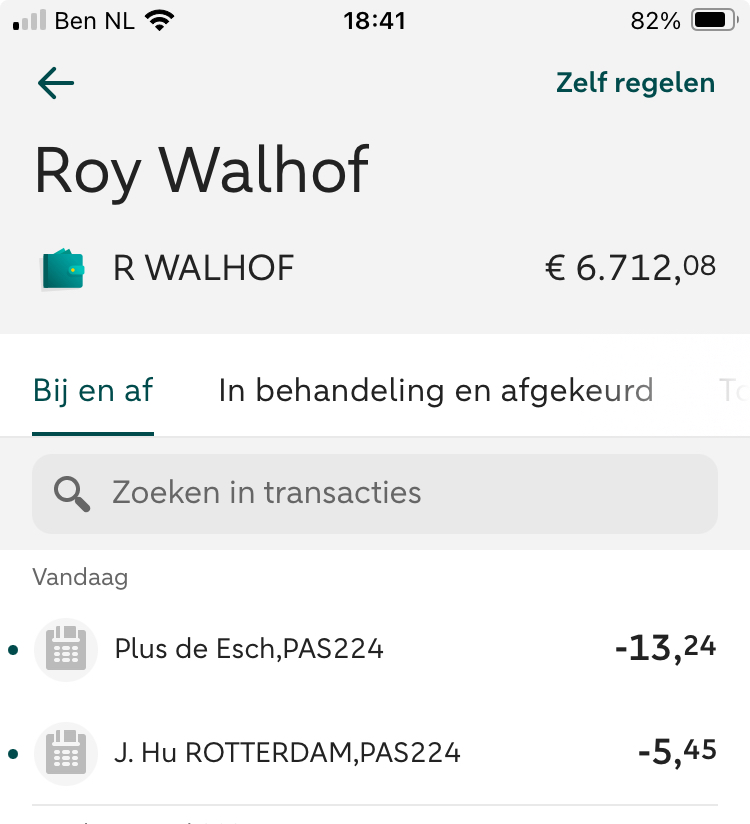The image size is (750, 824).
Task: Tap the battery icon in status bar
Action: pos(714,21)
